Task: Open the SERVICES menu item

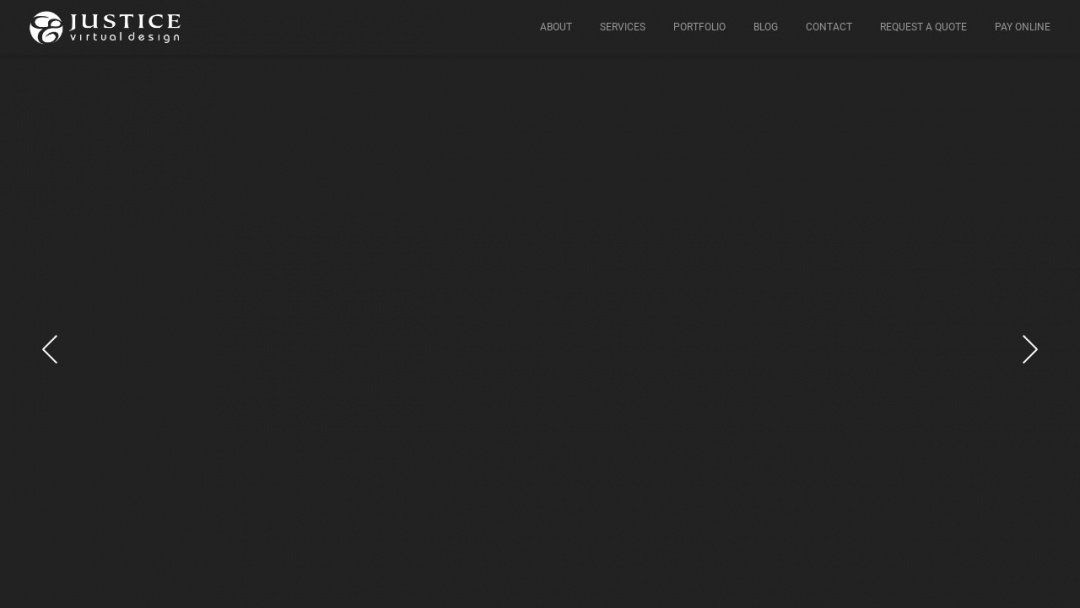Action: pyautogui.click(x=622, y=27)
